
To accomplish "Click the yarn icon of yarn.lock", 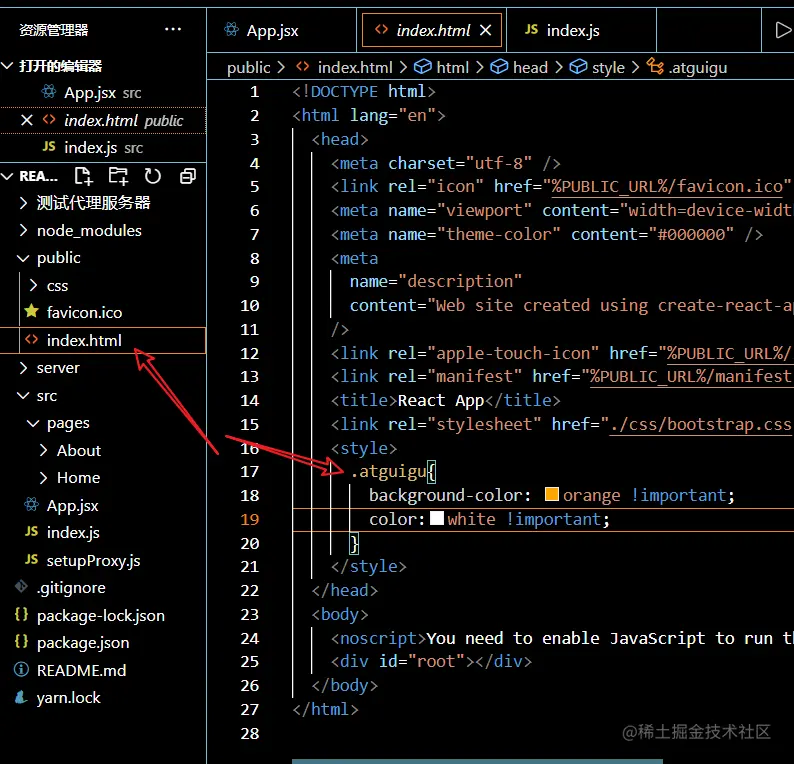I will tap(21, 697).
